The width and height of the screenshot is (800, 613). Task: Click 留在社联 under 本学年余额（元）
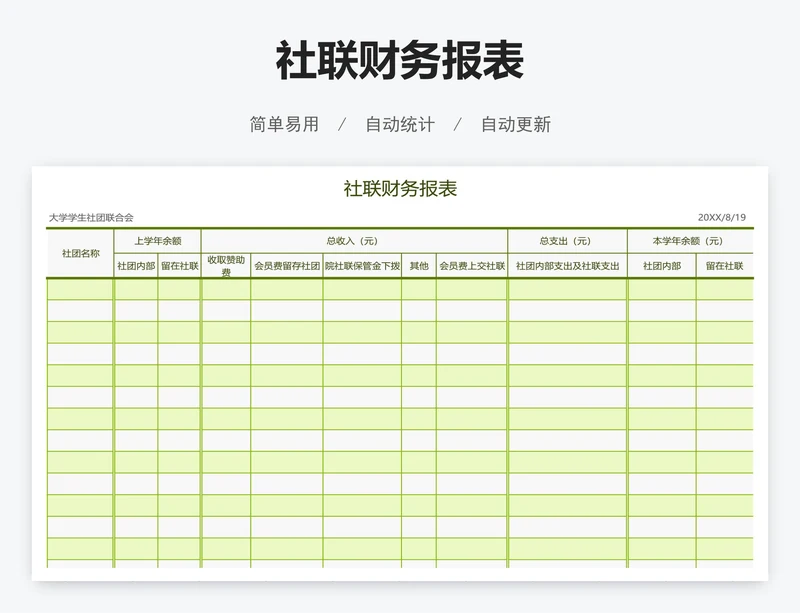pos(724,266)
